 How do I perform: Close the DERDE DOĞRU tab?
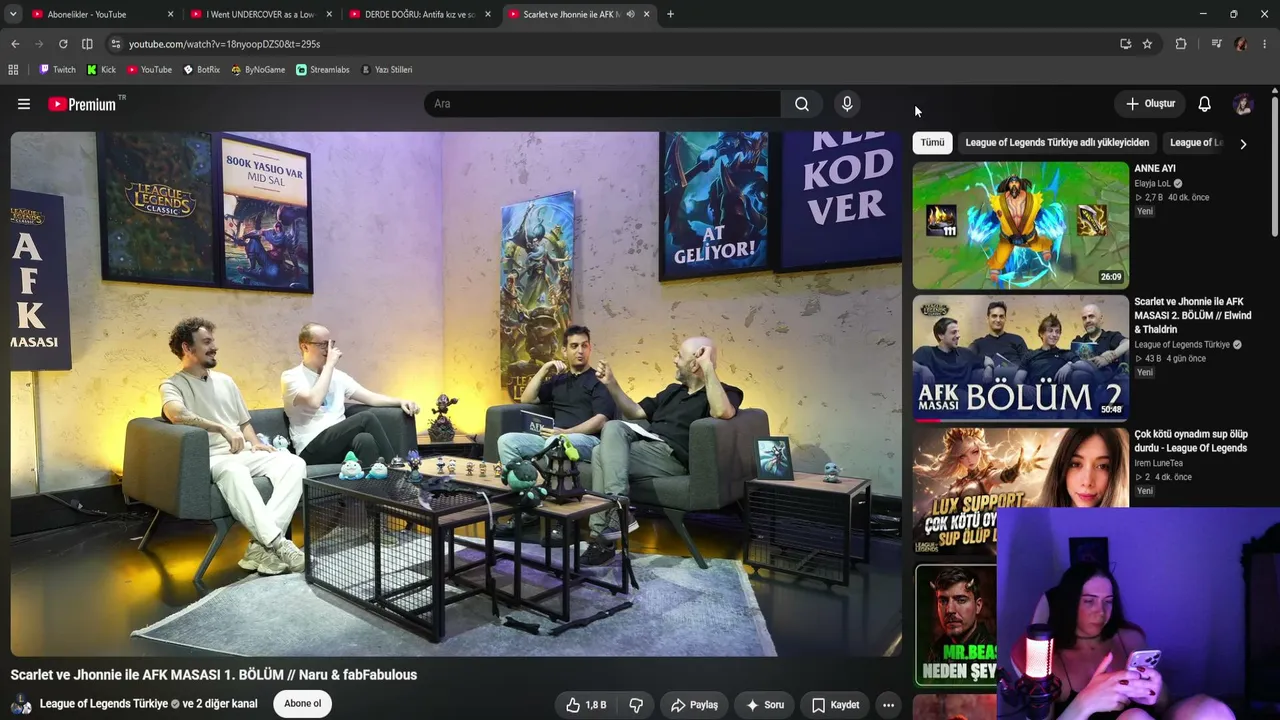click(x=488, y=14)
